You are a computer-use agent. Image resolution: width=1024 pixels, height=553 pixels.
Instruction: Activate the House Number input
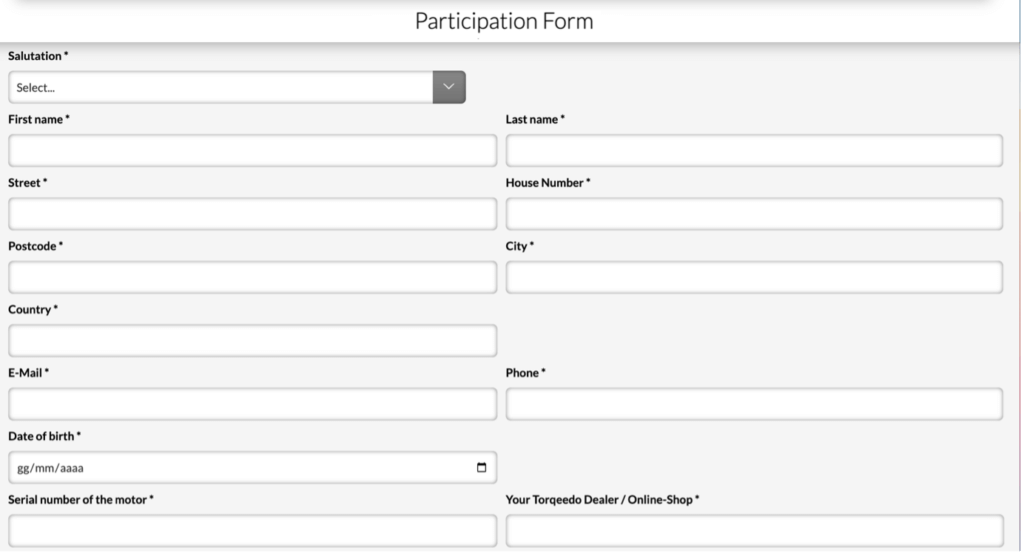coord(754,213)
